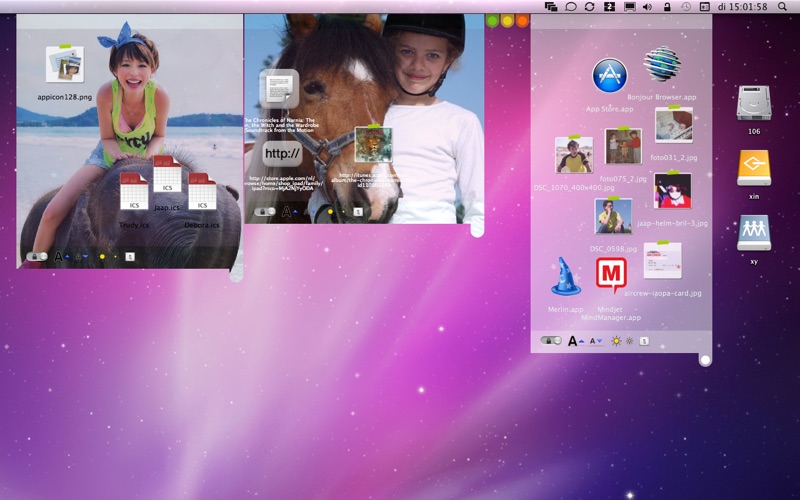Screen dimensions: 800x500
Task: Open Spotlight search in menu bar
Action: [782, 7]
